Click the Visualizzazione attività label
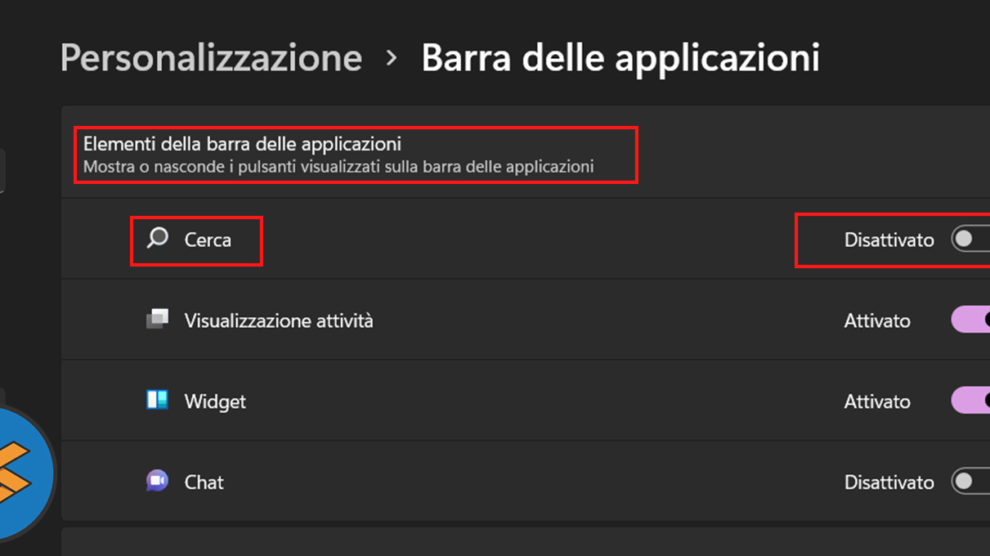990x556 pixels. 278,321
